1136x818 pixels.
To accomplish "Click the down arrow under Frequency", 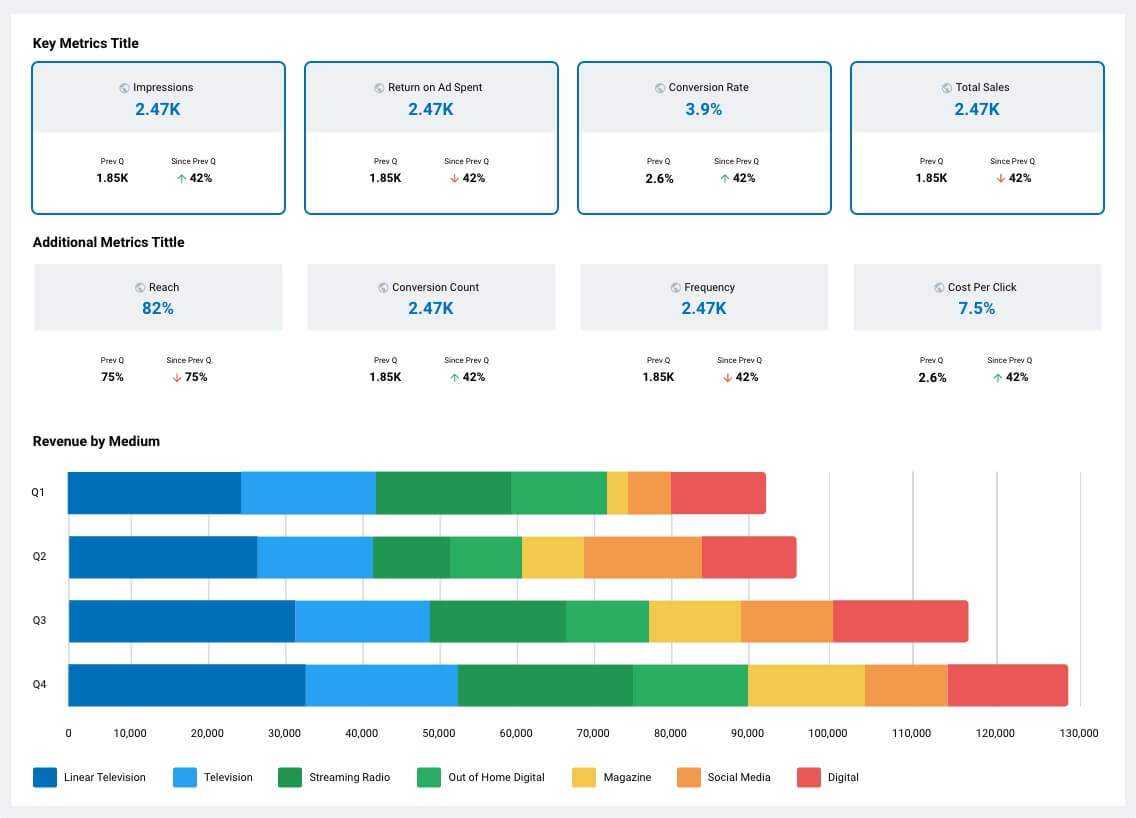I will click(x=727, y=377).
